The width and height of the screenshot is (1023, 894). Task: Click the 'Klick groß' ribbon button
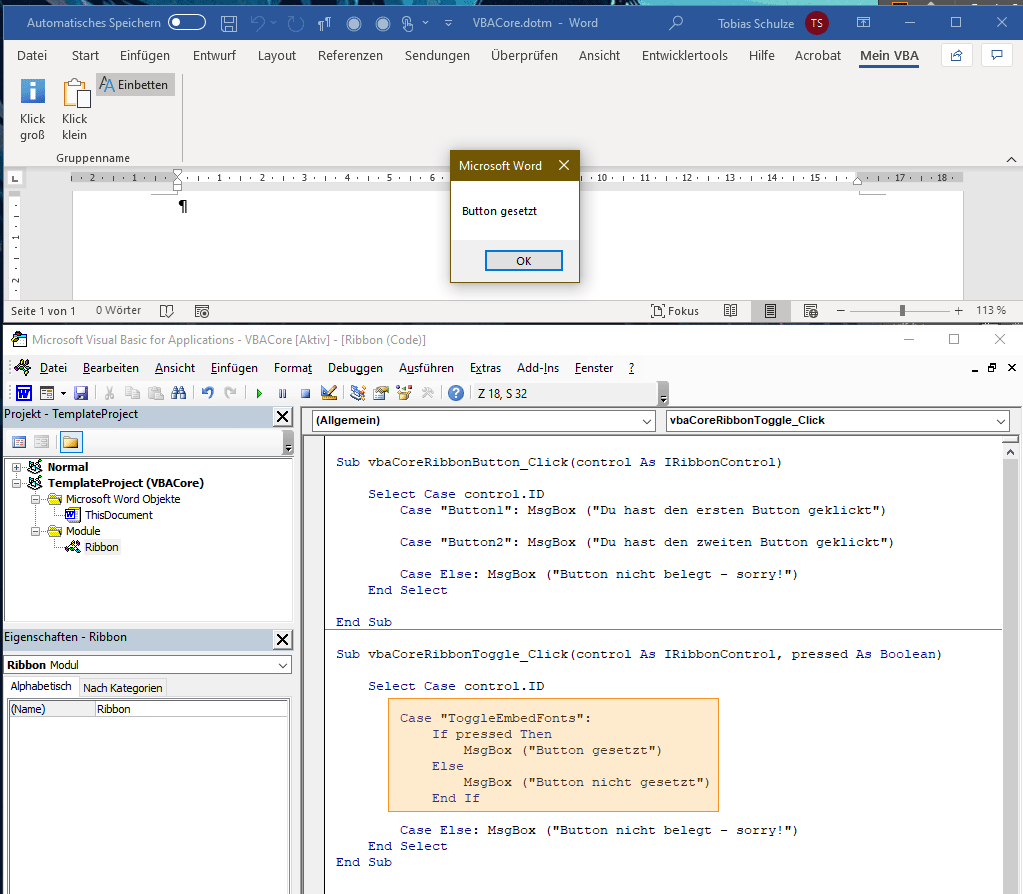pos(33,109)
